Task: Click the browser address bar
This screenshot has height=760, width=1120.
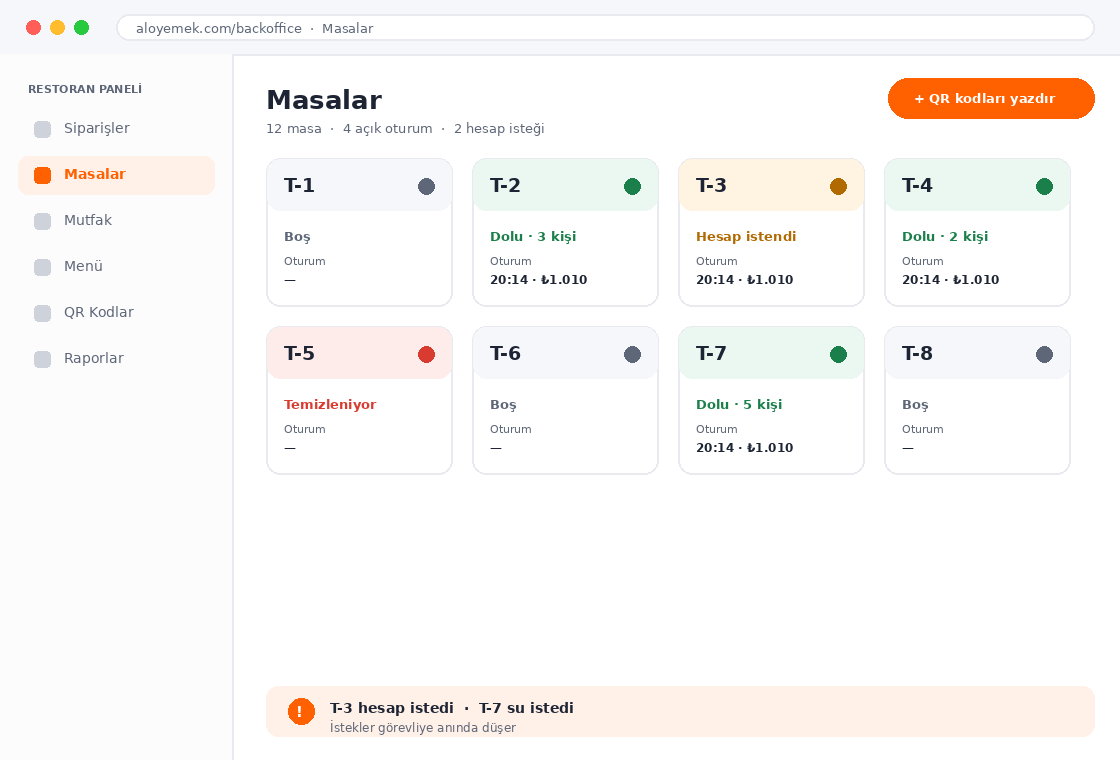Action: [606, 28]
